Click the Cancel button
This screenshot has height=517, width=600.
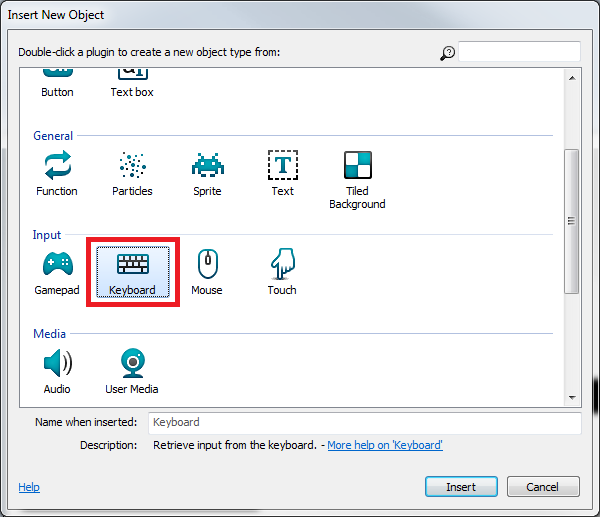click(x=543, y=487)
